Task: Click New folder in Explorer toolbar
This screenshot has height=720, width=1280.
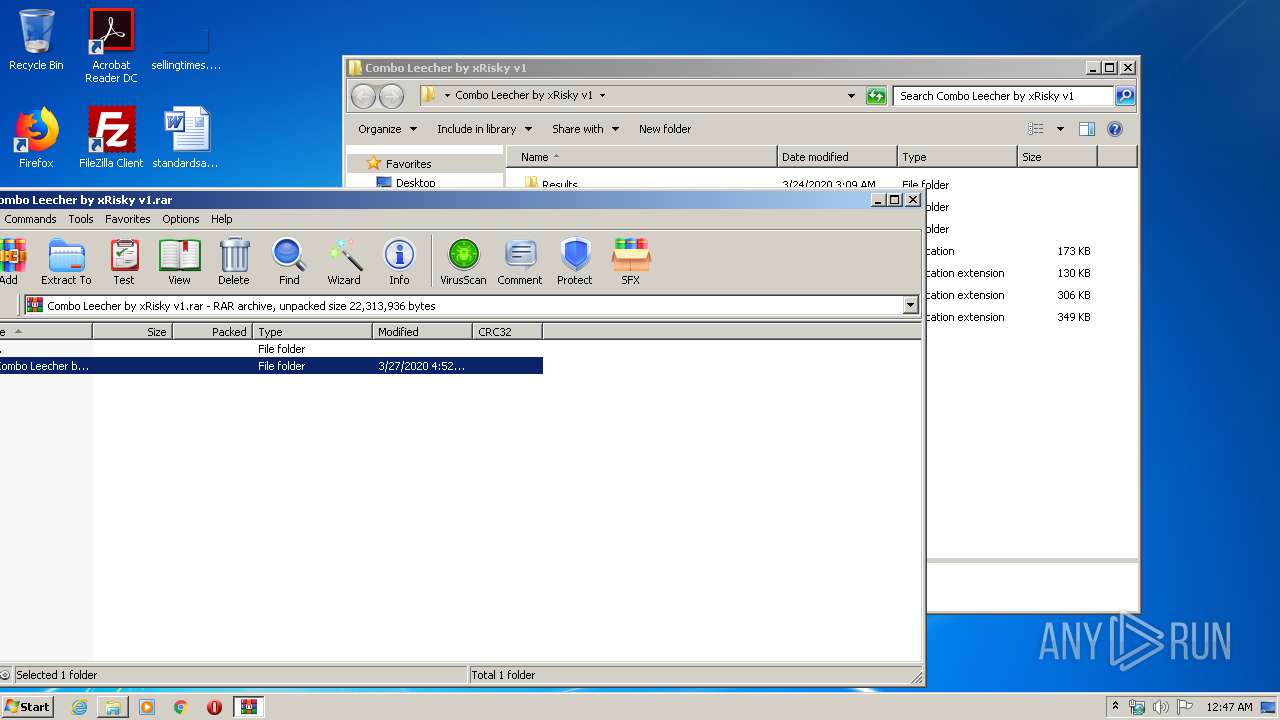Action: click(x=665, y=129)
